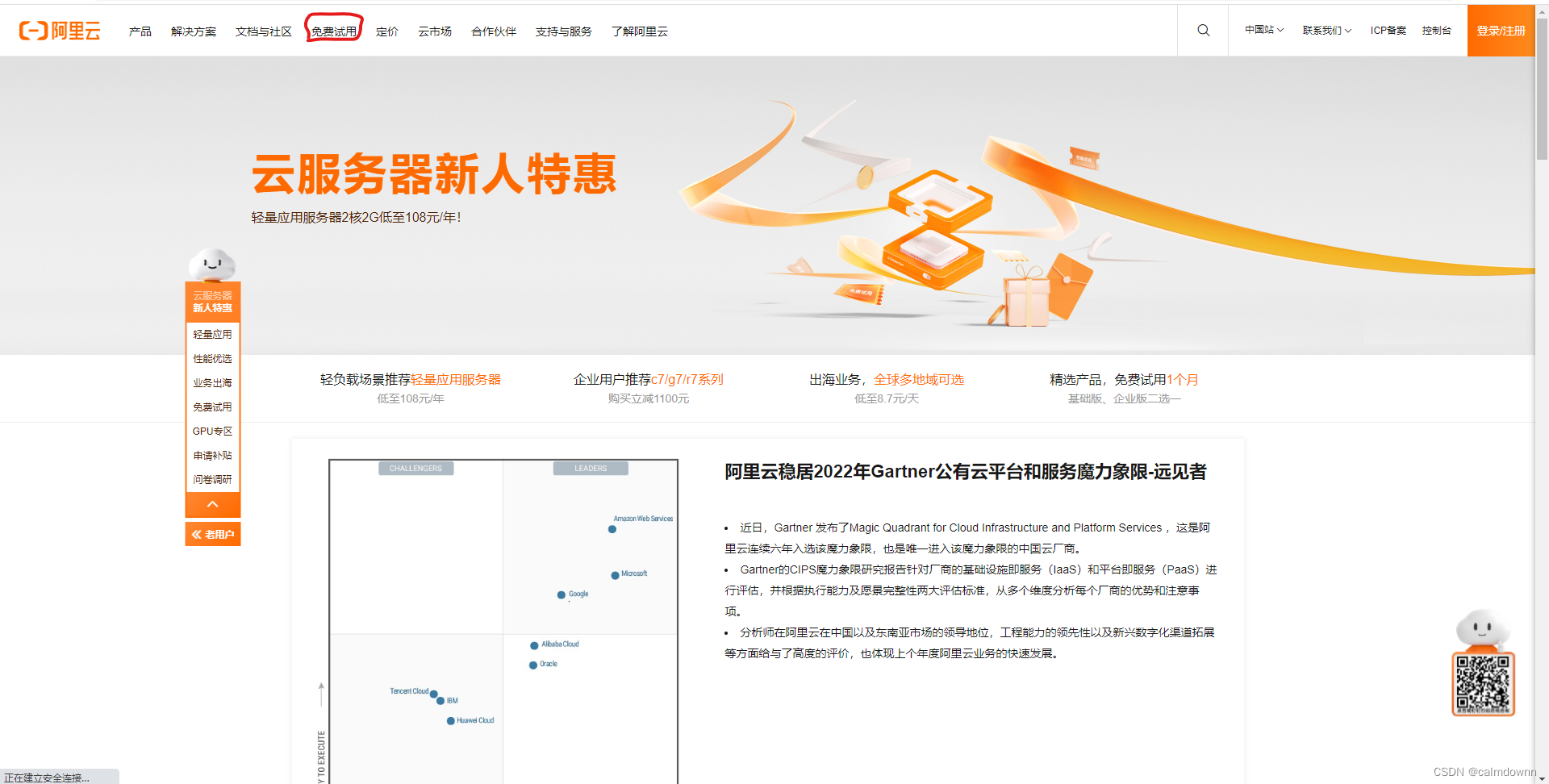Click 低至8.7元/天 subtitle text

click(x=887, y=398)
